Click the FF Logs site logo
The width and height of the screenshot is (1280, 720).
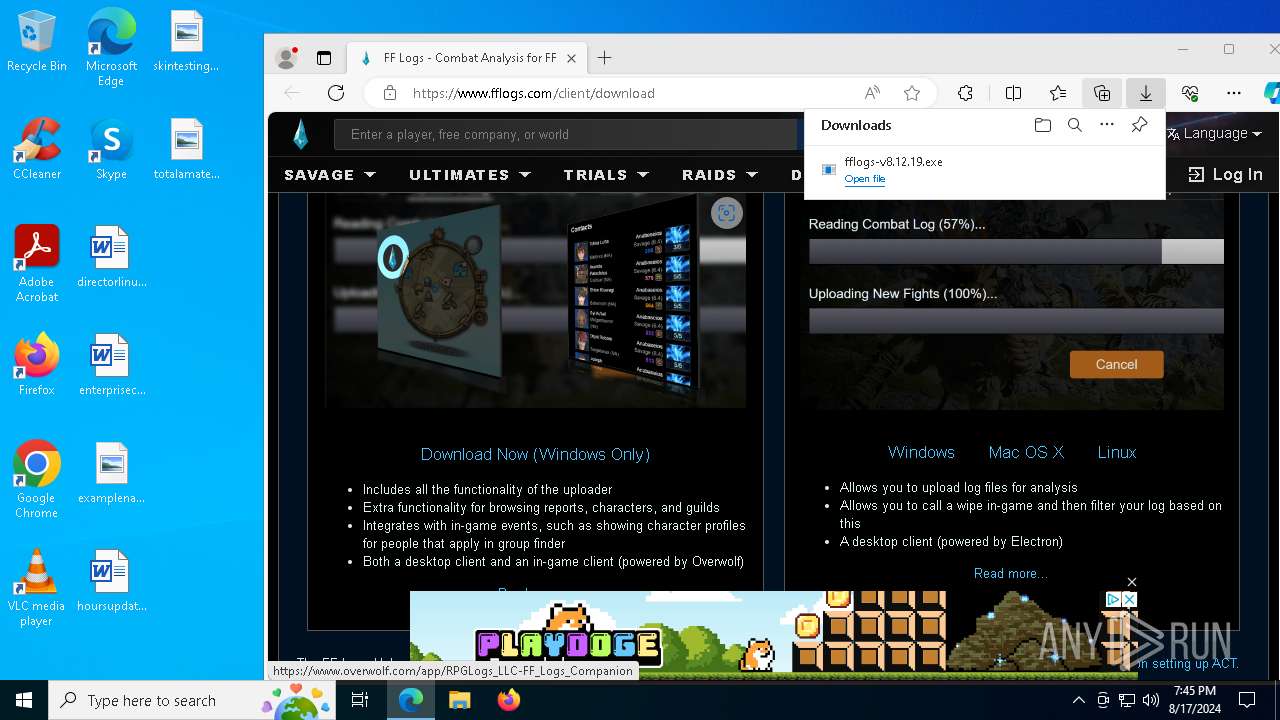point(301,134)
